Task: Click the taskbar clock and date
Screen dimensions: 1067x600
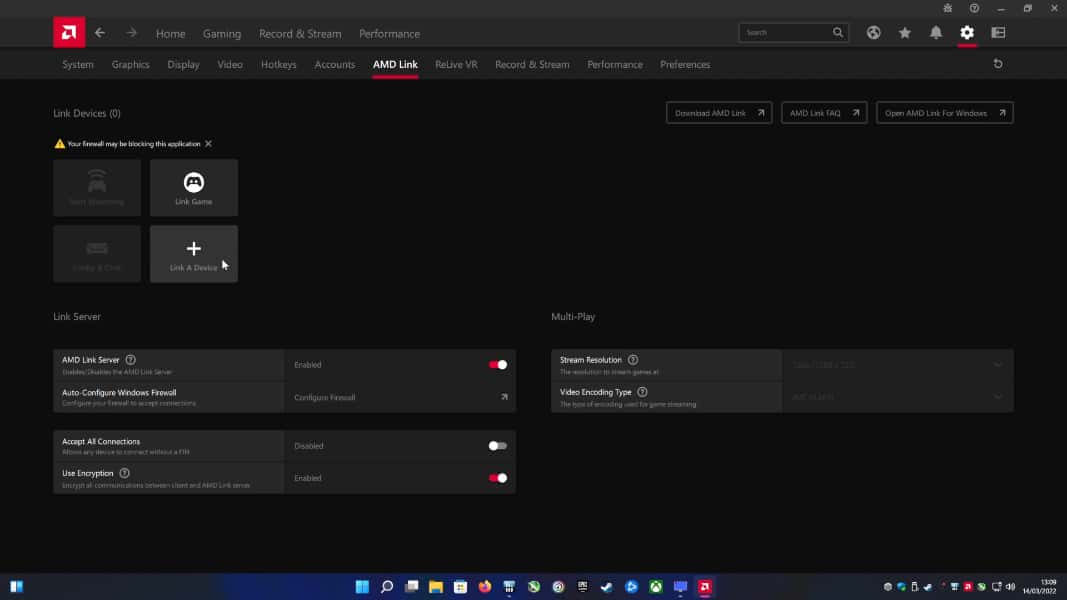Action: [1040, 587]
